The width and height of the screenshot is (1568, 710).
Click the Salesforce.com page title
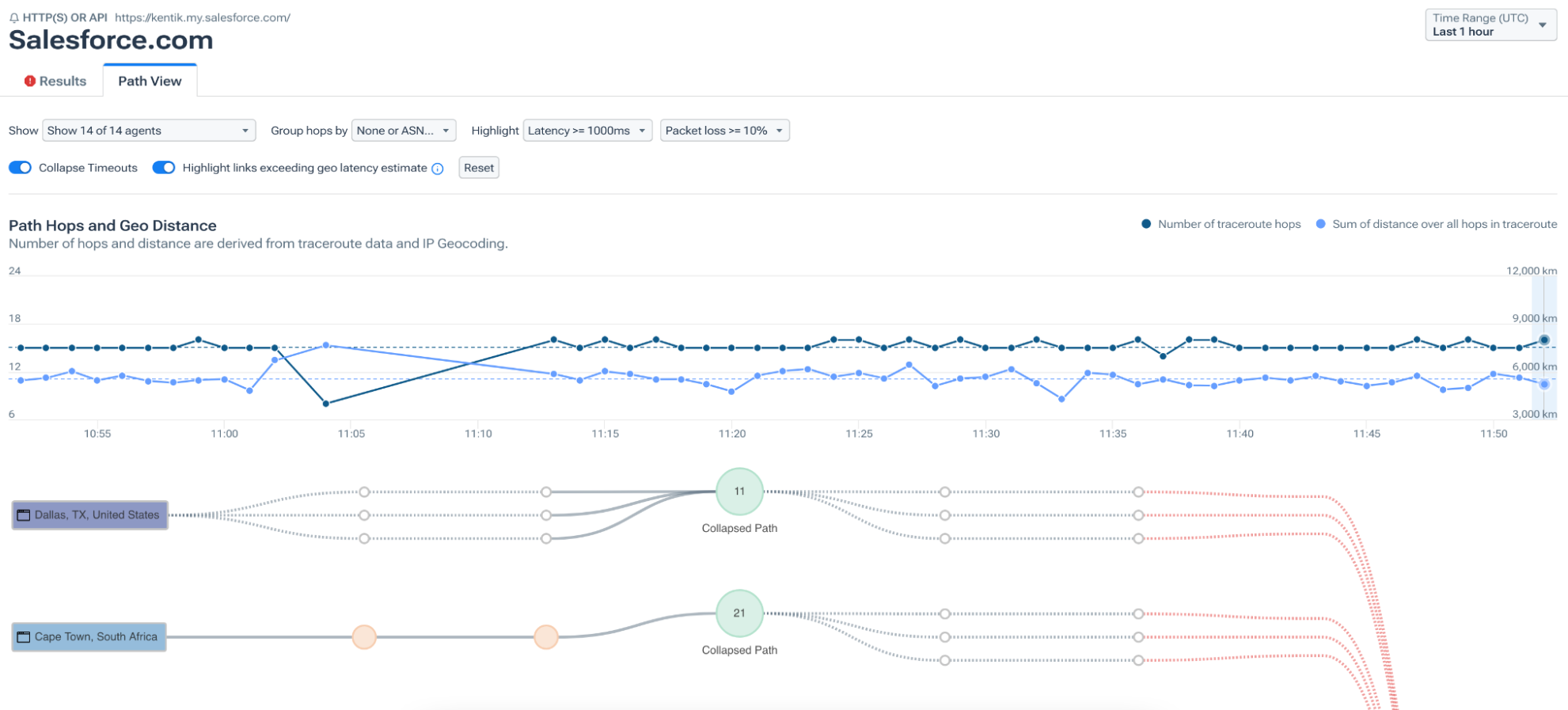coord(111,40)
